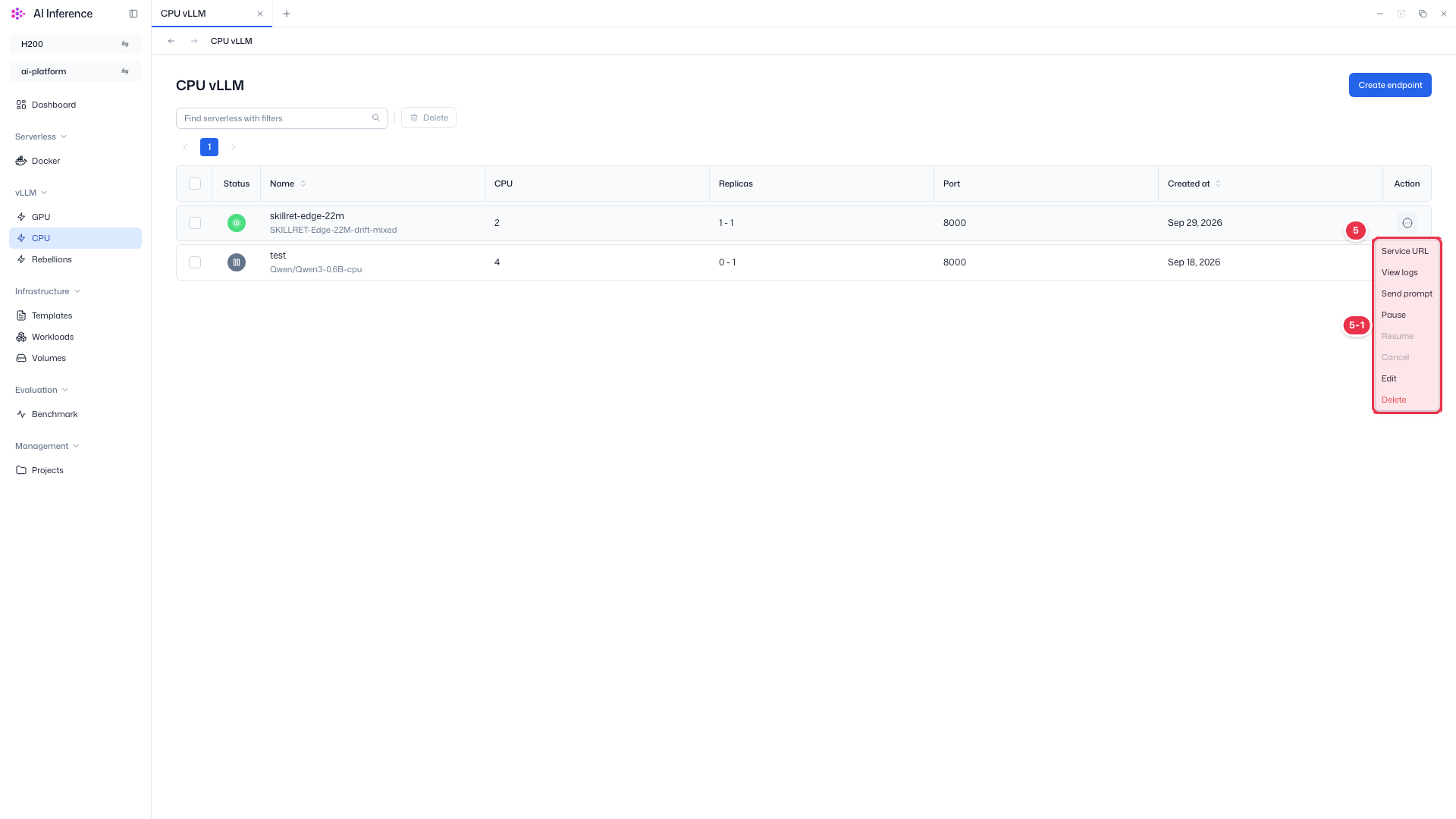Click Create endpoint button
The height and width of the screenshot is (819, 1456).
coord(1390,85)
